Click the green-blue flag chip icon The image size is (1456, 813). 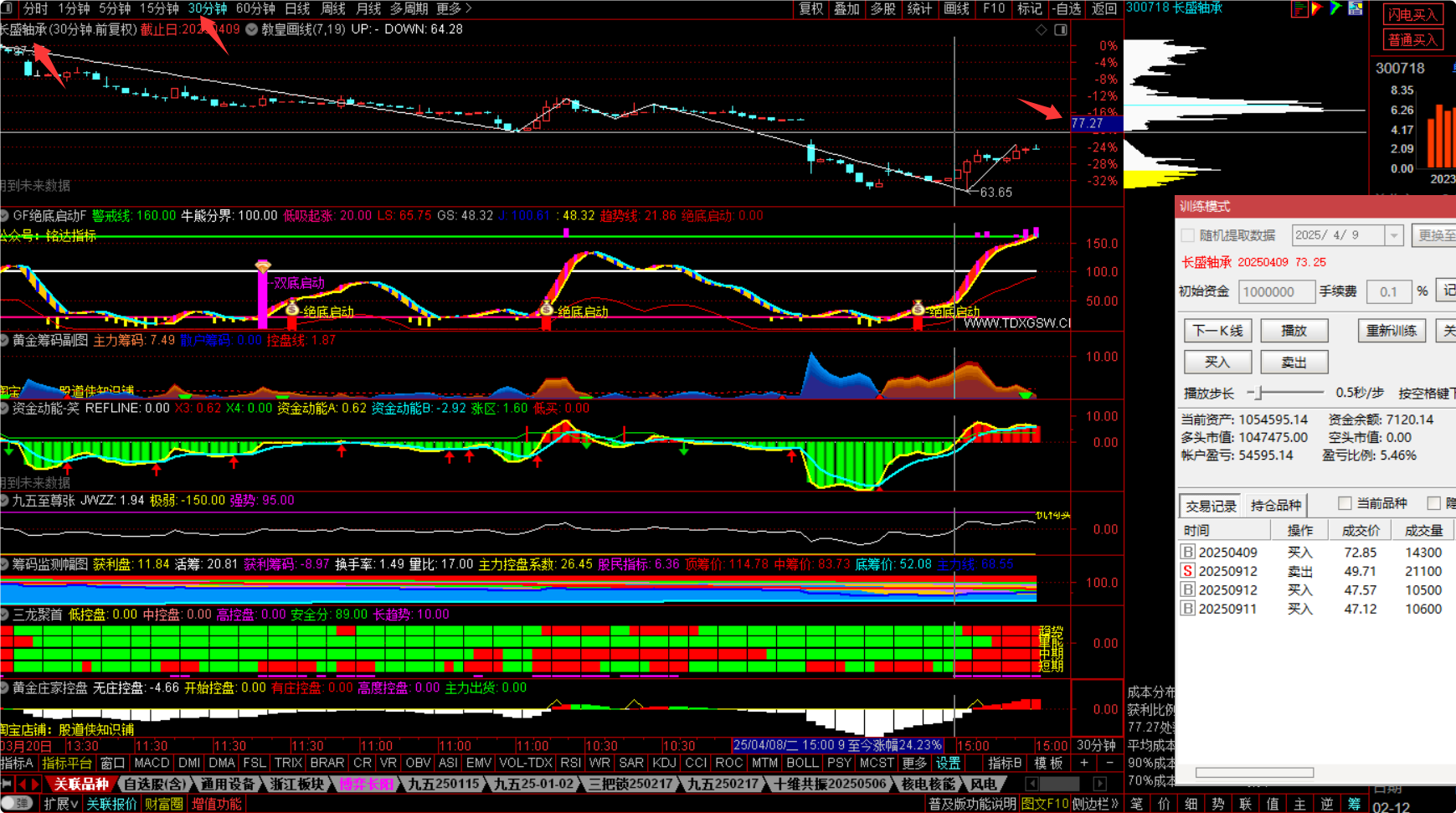coord(1336,9)
